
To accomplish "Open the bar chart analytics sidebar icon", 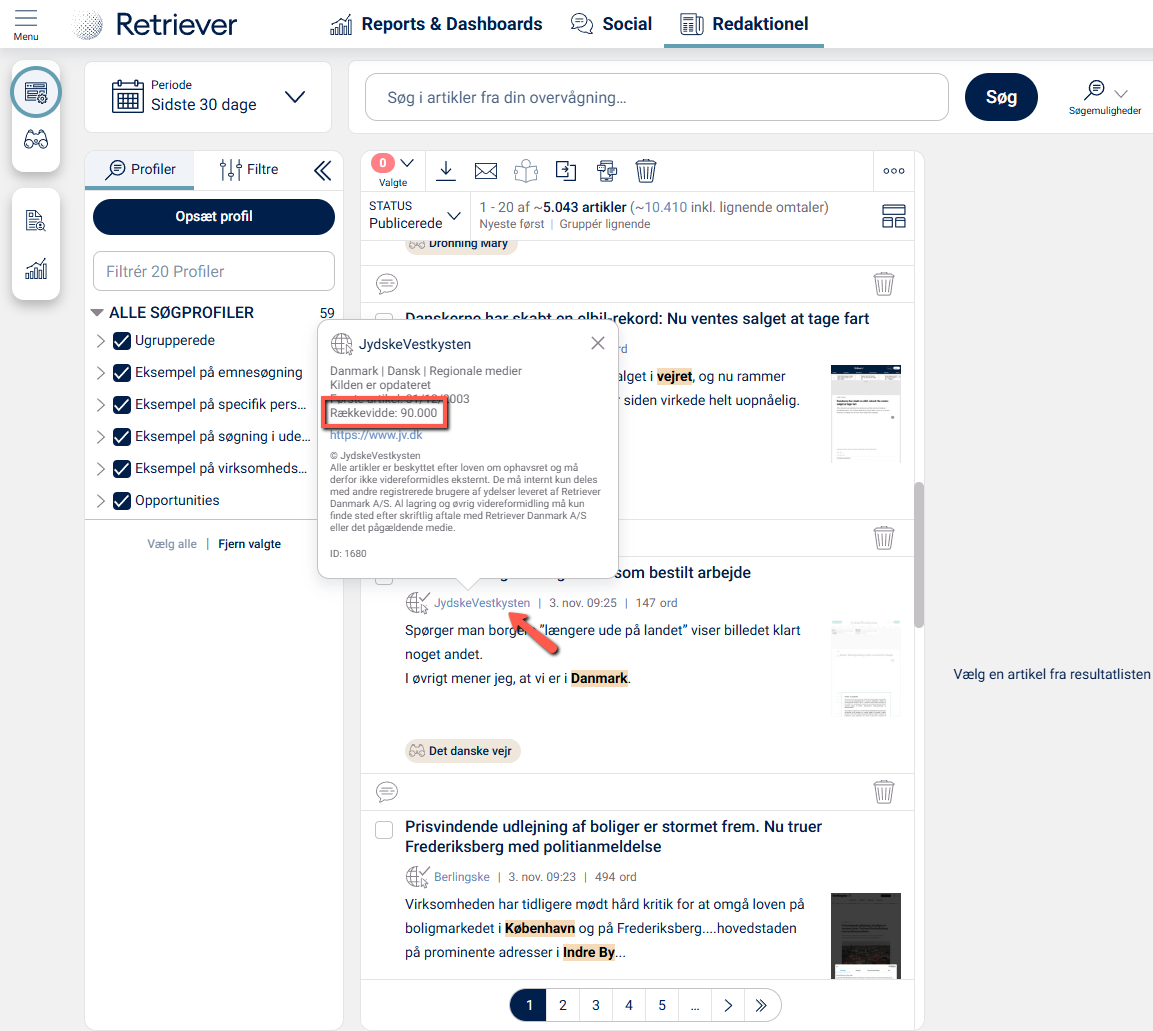I will 35,269.
